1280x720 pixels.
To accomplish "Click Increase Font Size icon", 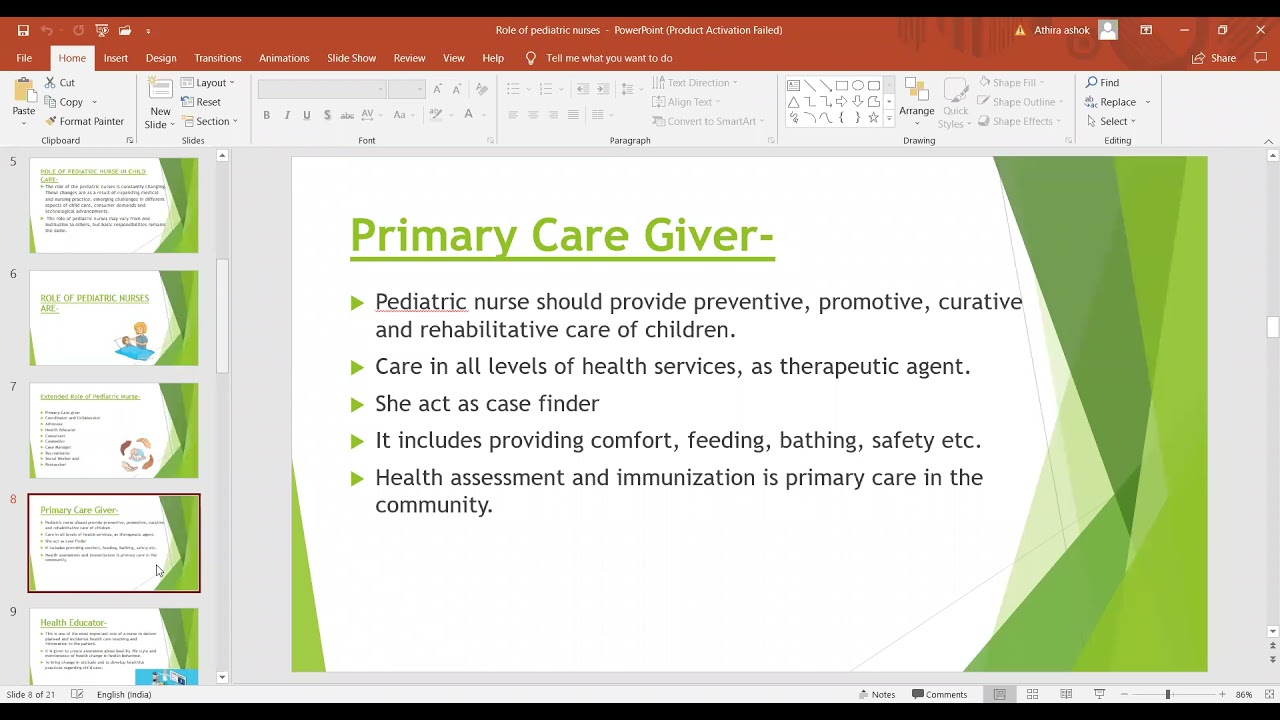I will pos(437,90).
